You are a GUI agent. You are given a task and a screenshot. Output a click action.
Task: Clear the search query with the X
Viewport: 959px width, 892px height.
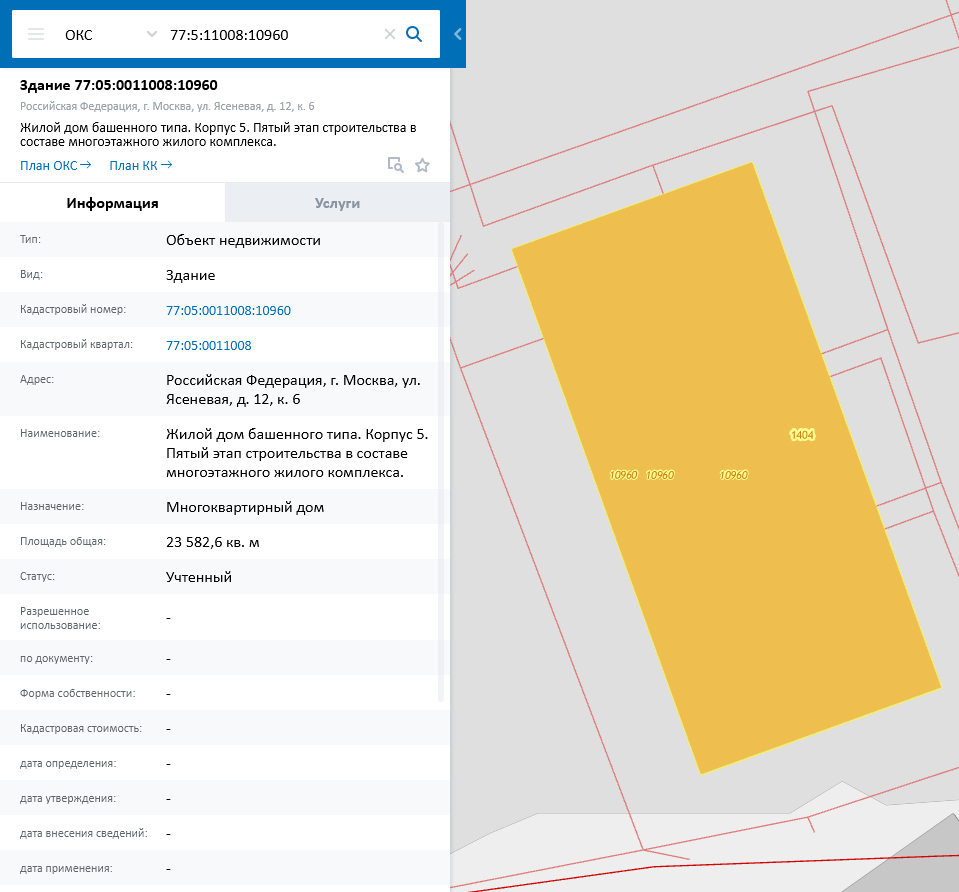pyautogui.click(x=390, y=34)
